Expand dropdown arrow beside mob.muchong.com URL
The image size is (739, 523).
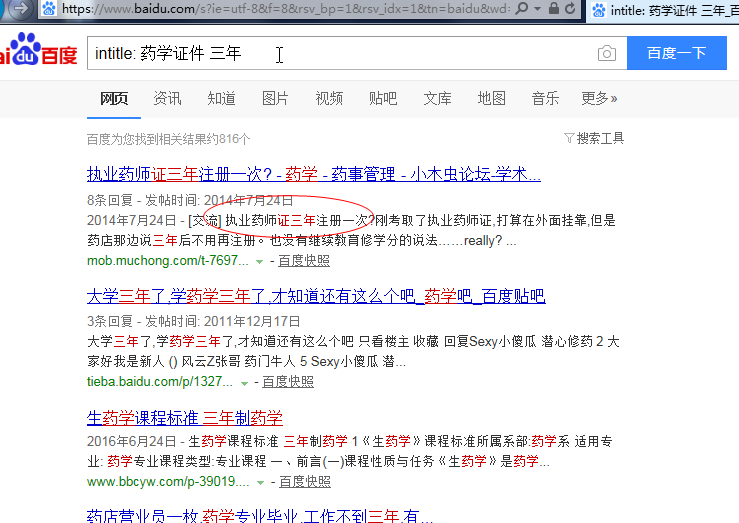click(x=259, y=262)
